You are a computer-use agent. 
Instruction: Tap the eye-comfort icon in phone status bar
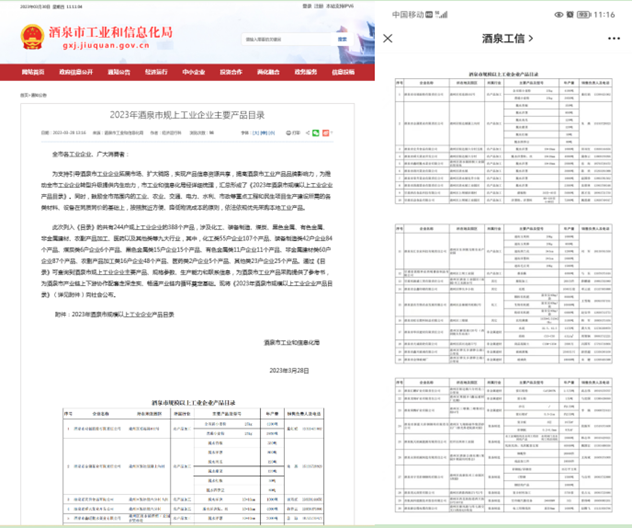[559, 15]
